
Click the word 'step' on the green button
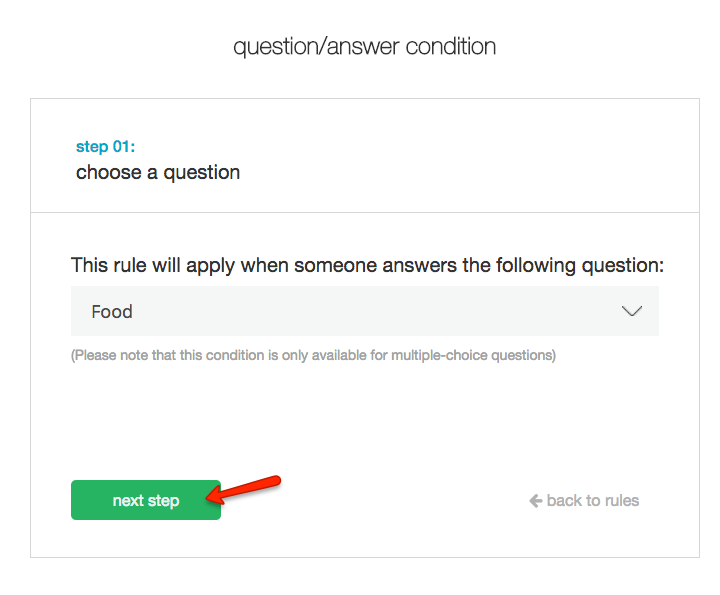pyautogui.click(x=164, y=500)
